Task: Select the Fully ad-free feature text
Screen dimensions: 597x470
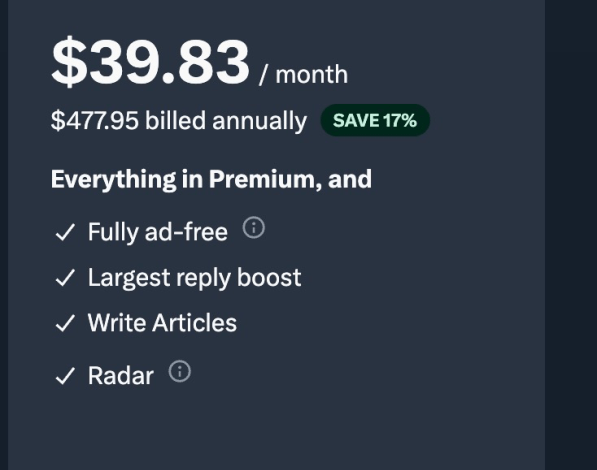Action: [x=158, y=232]
